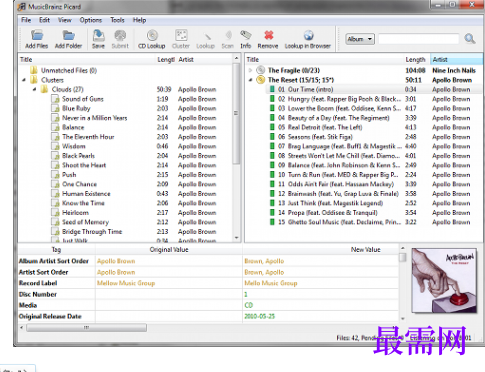Click new value Mello Music Group
485x372 pixels.
coord(271,283)
